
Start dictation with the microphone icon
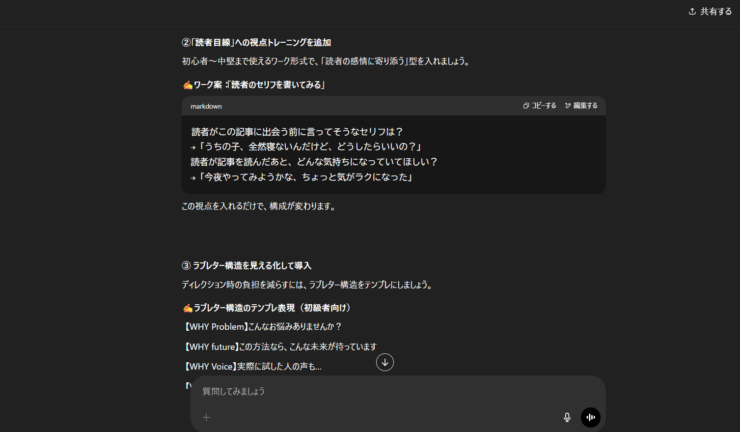click(x=567, y=417)
